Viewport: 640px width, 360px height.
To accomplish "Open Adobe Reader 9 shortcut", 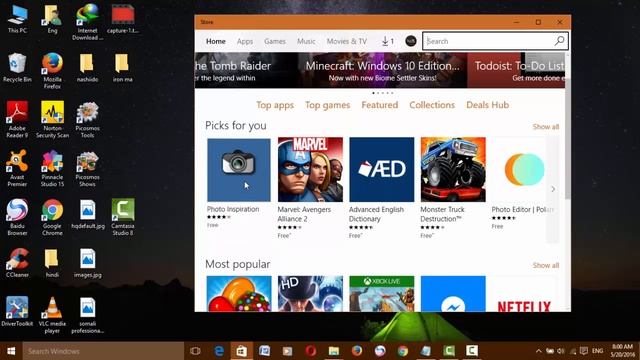I will [x=17, y=120].
